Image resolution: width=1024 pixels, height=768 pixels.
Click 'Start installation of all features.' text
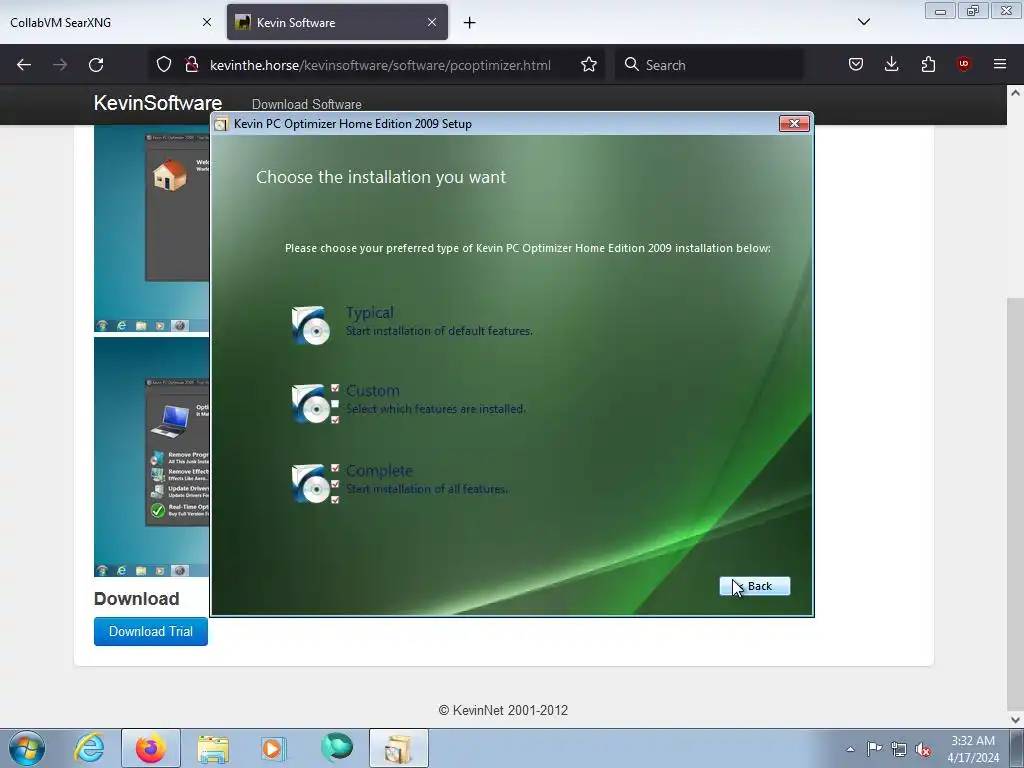pos(426,489)
